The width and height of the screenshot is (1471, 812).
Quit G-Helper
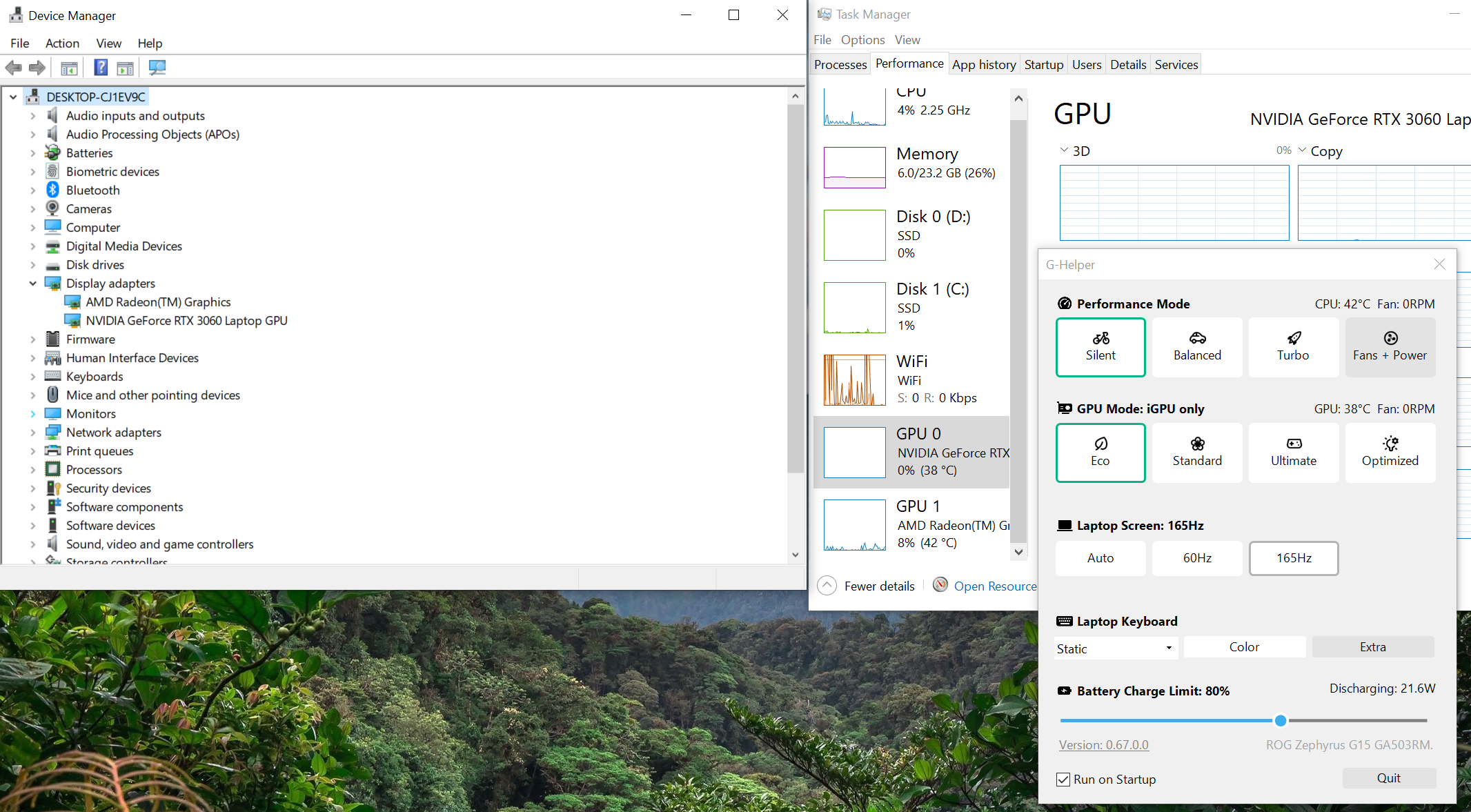[1389, 778]
